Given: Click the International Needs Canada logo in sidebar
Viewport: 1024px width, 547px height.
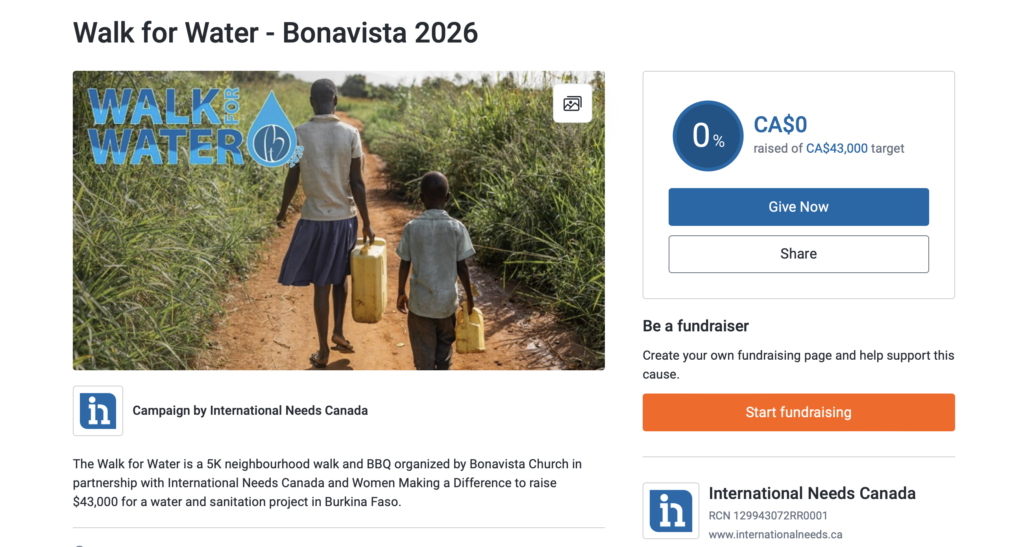Looking at the screenshot, I should (x=670, y=511).
